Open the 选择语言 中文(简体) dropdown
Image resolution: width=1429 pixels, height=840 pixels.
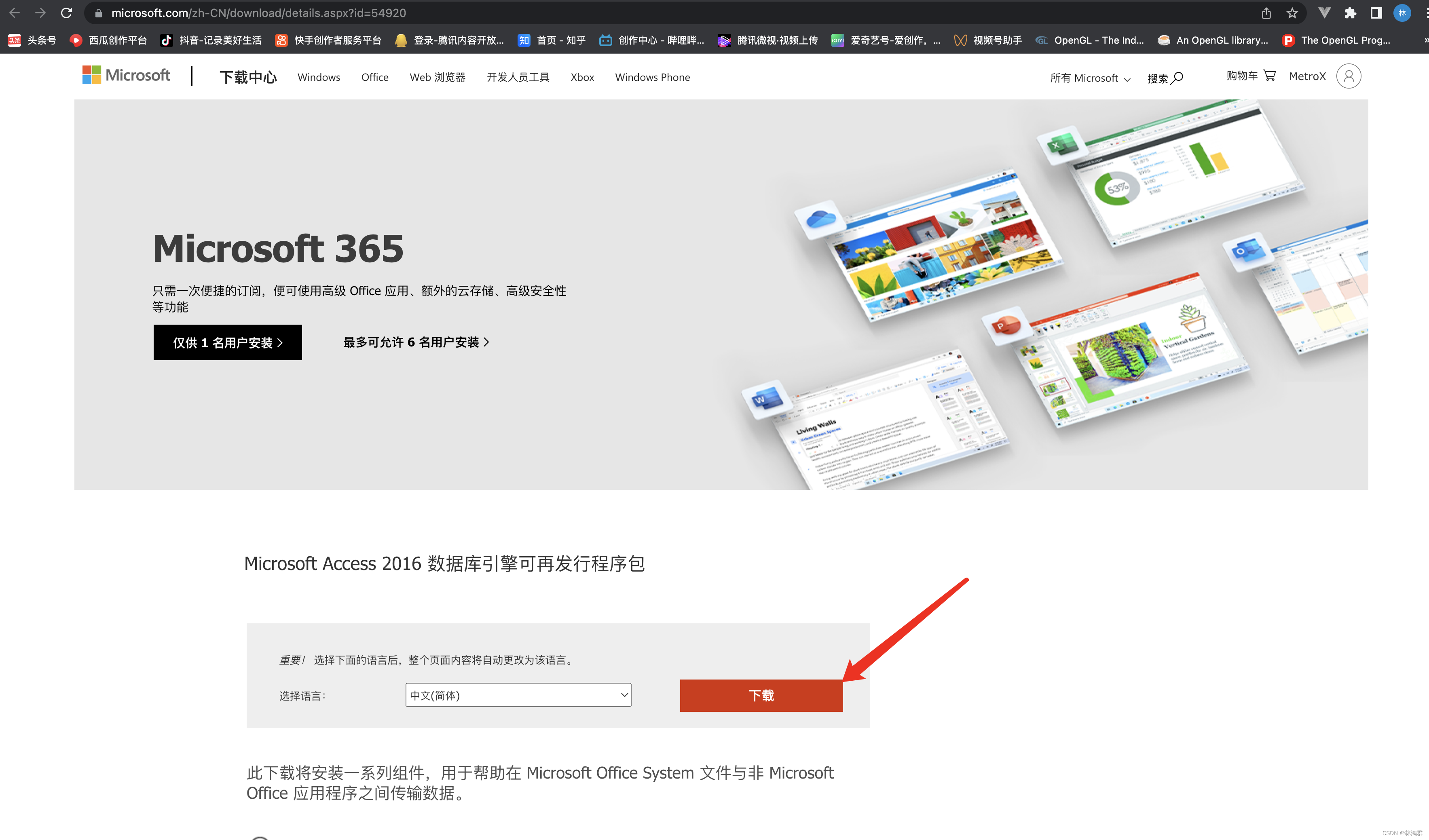click(518, 695)
